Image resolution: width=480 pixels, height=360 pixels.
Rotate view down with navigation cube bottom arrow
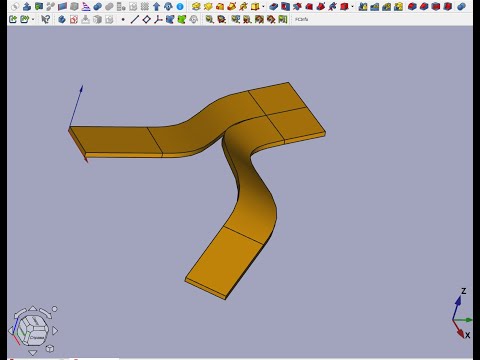coord(33,353)
